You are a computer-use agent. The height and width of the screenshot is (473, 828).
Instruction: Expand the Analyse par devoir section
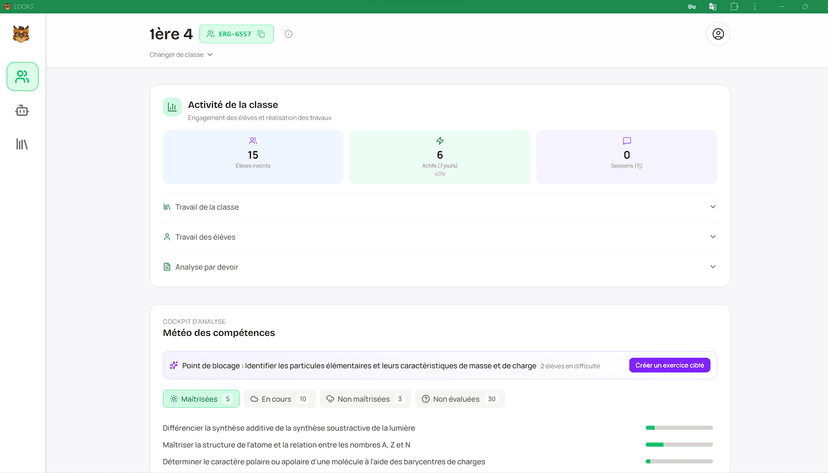coord(439,267)
